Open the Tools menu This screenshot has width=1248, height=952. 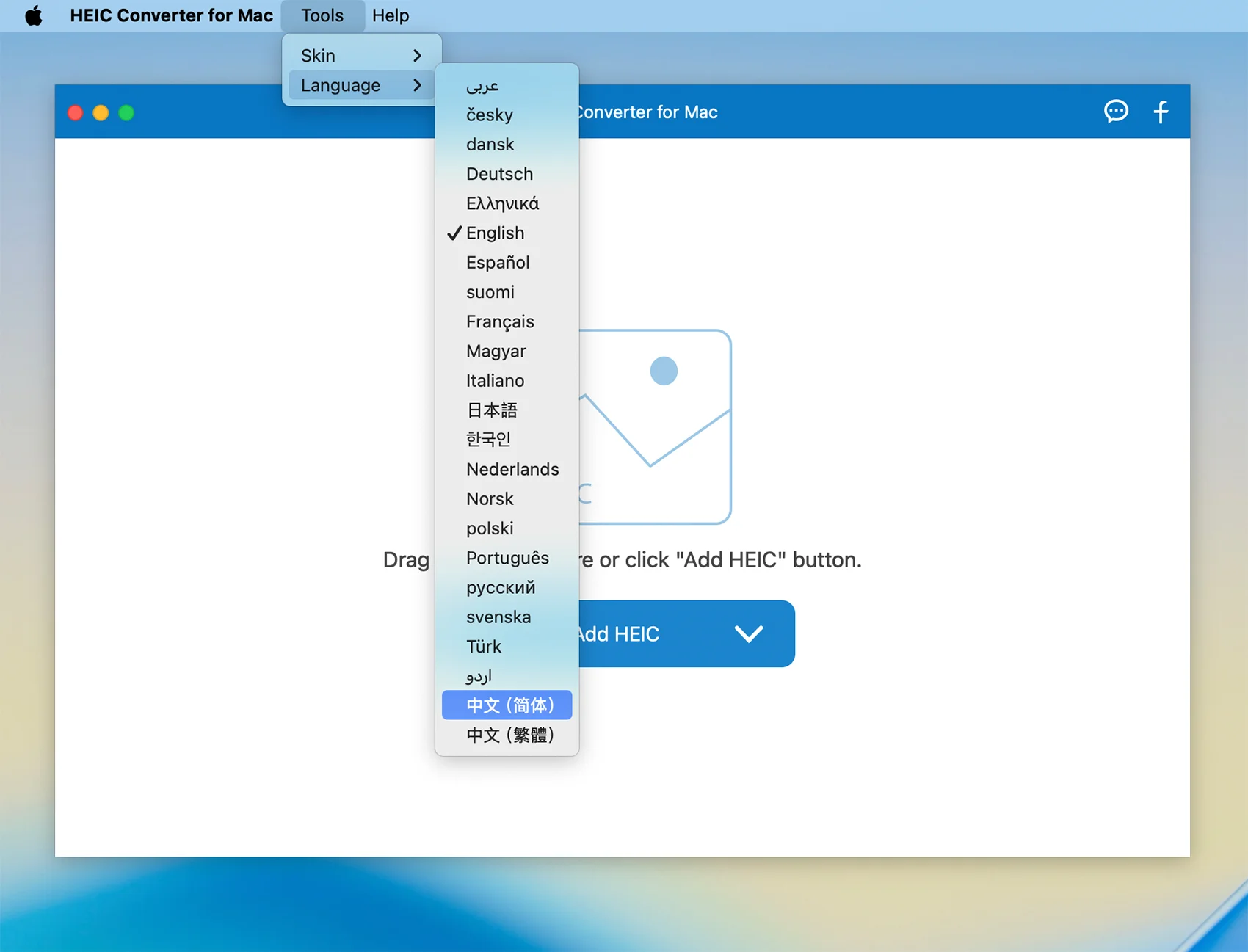click(x=322, y=15)
